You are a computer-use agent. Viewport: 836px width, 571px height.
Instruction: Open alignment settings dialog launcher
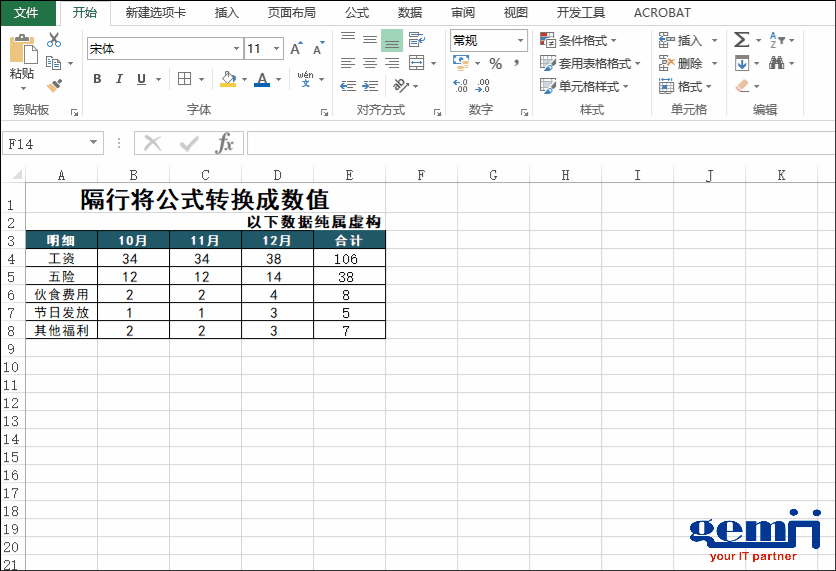click(437, 112)
